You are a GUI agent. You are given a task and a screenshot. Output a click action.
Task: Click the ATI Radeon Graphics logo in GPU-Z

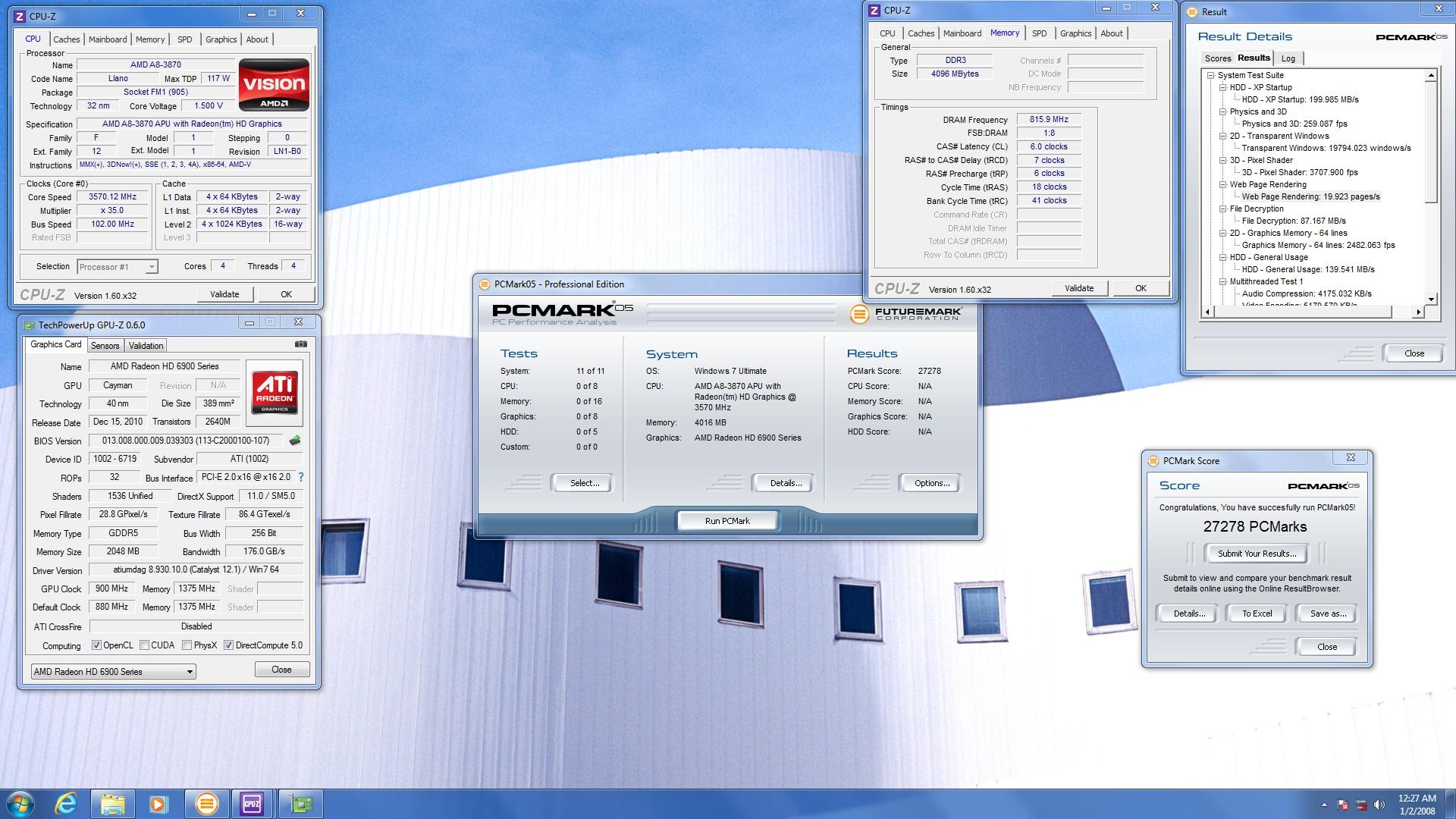(x=275, y=392)
